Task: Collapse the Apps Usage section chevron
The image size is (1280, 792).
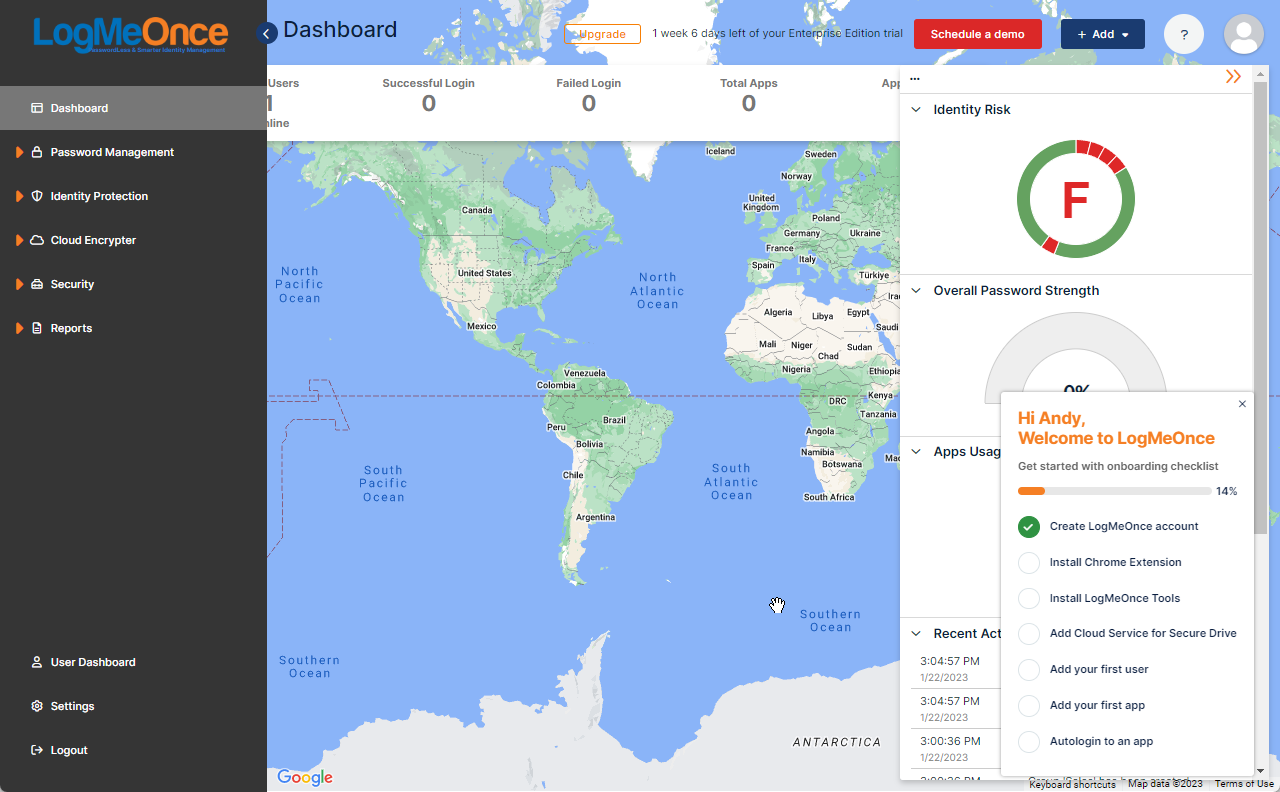Action: 915,452
